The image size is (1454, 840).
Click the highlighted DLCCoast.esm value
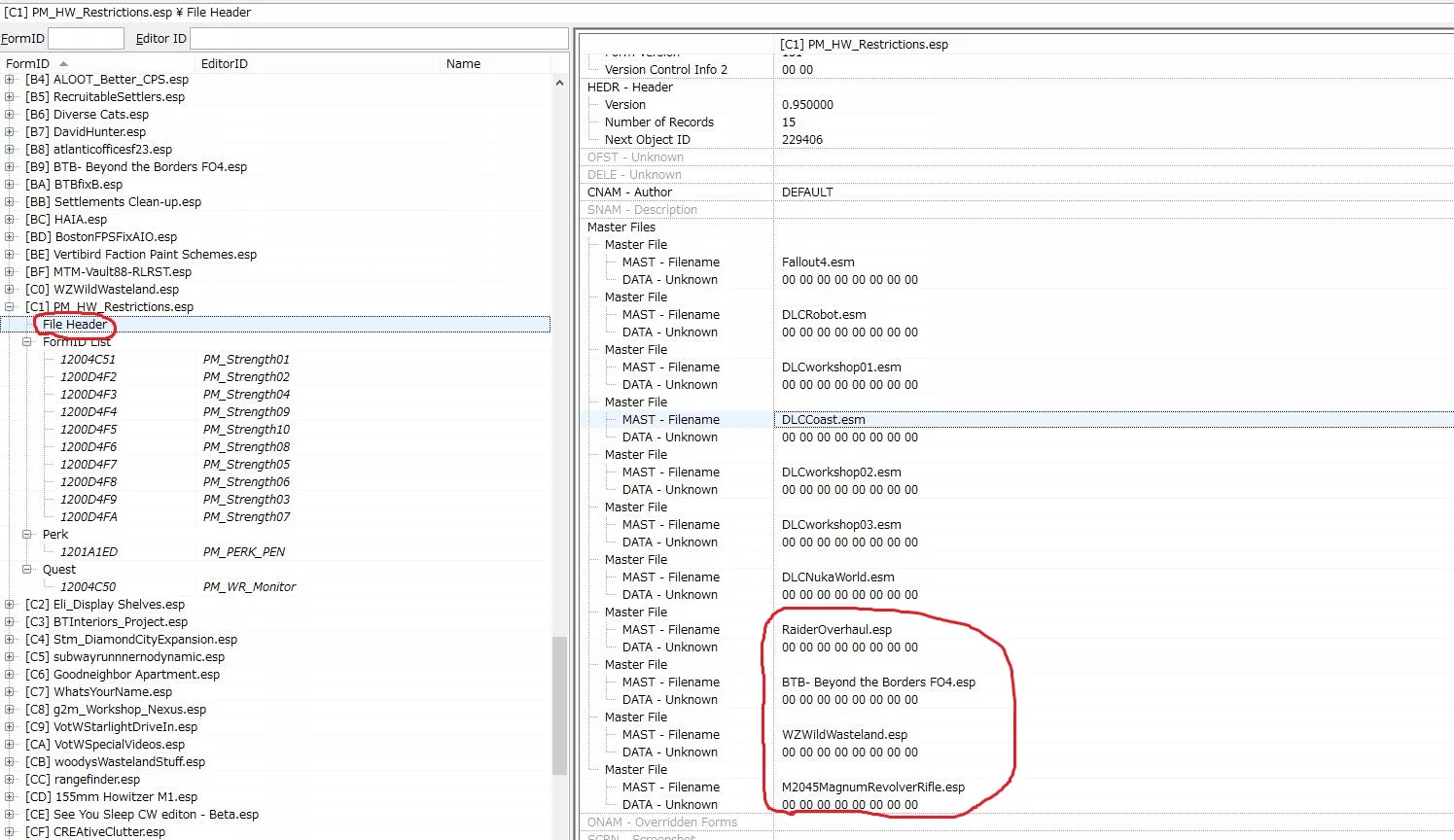(x=823, y=420)
